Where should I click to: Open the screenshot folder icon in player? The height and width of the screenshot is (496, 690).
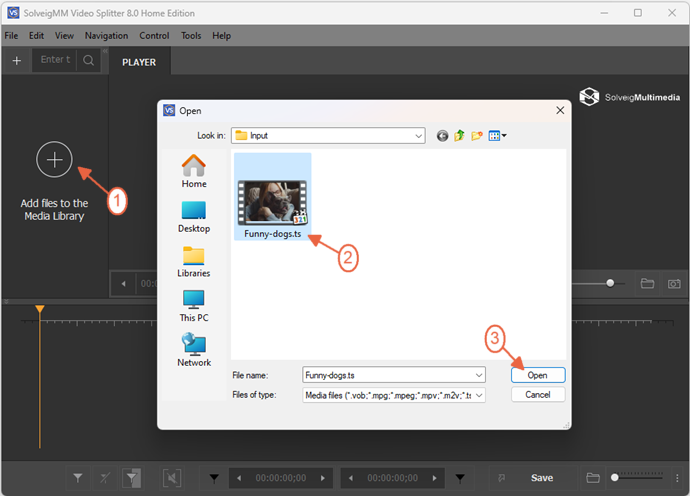coord(647,283)
